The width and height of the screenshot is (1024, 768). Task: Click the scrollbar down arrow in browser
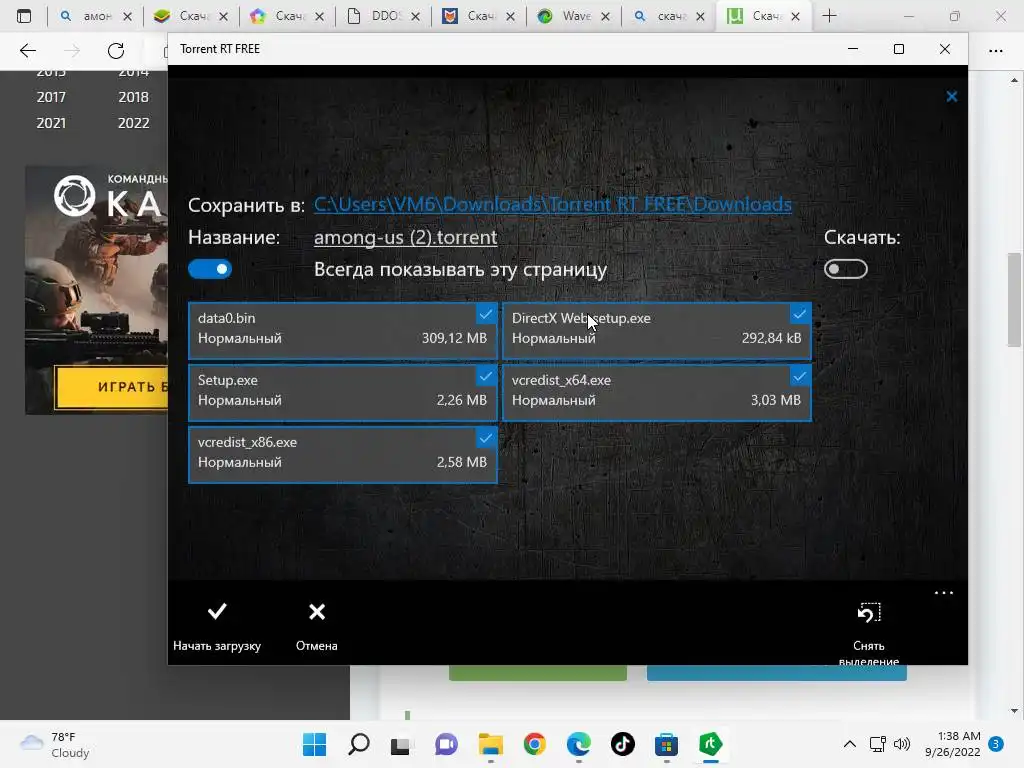point(1014,711)
